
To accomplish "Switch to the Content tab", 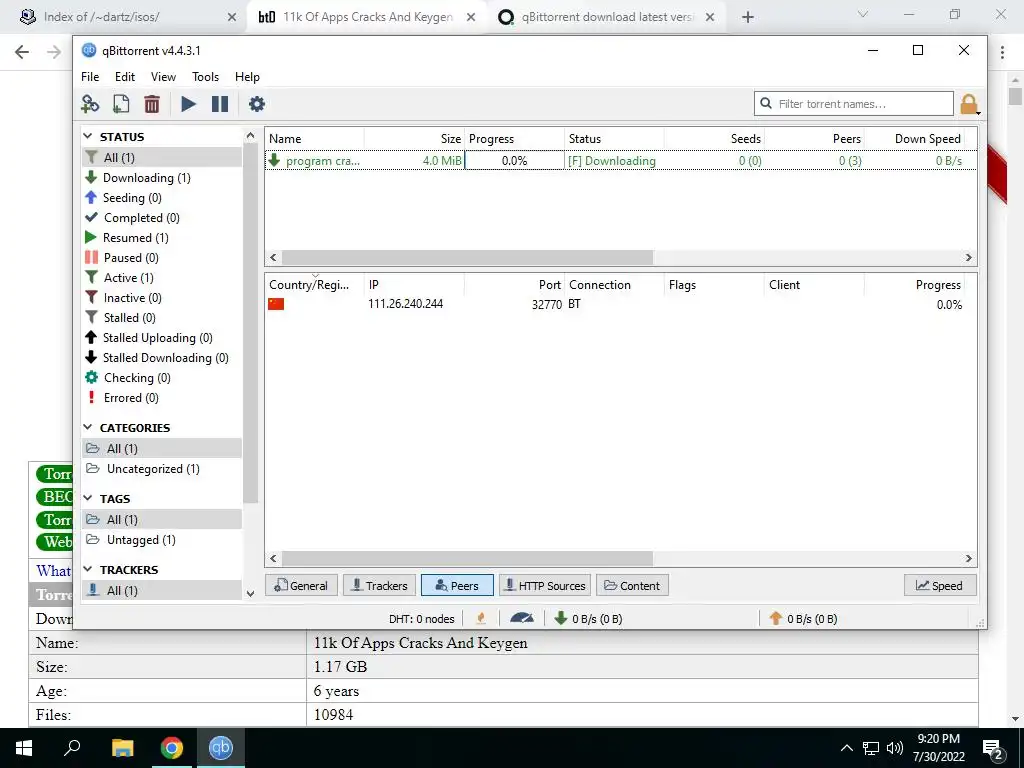I will (x=632, y=586).
